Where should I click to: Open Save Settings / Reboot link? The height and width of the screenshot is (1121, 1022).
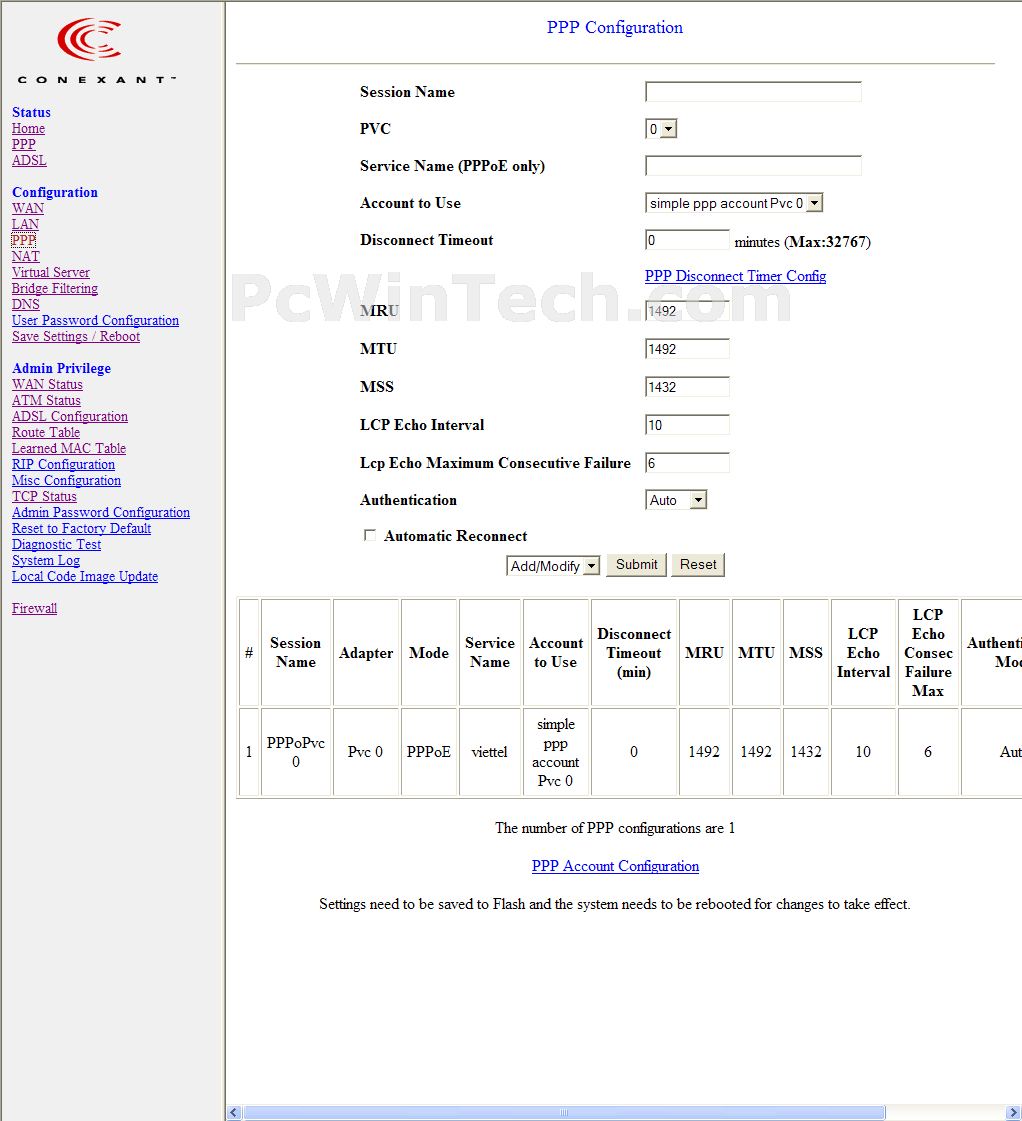(x=76, y=336)
